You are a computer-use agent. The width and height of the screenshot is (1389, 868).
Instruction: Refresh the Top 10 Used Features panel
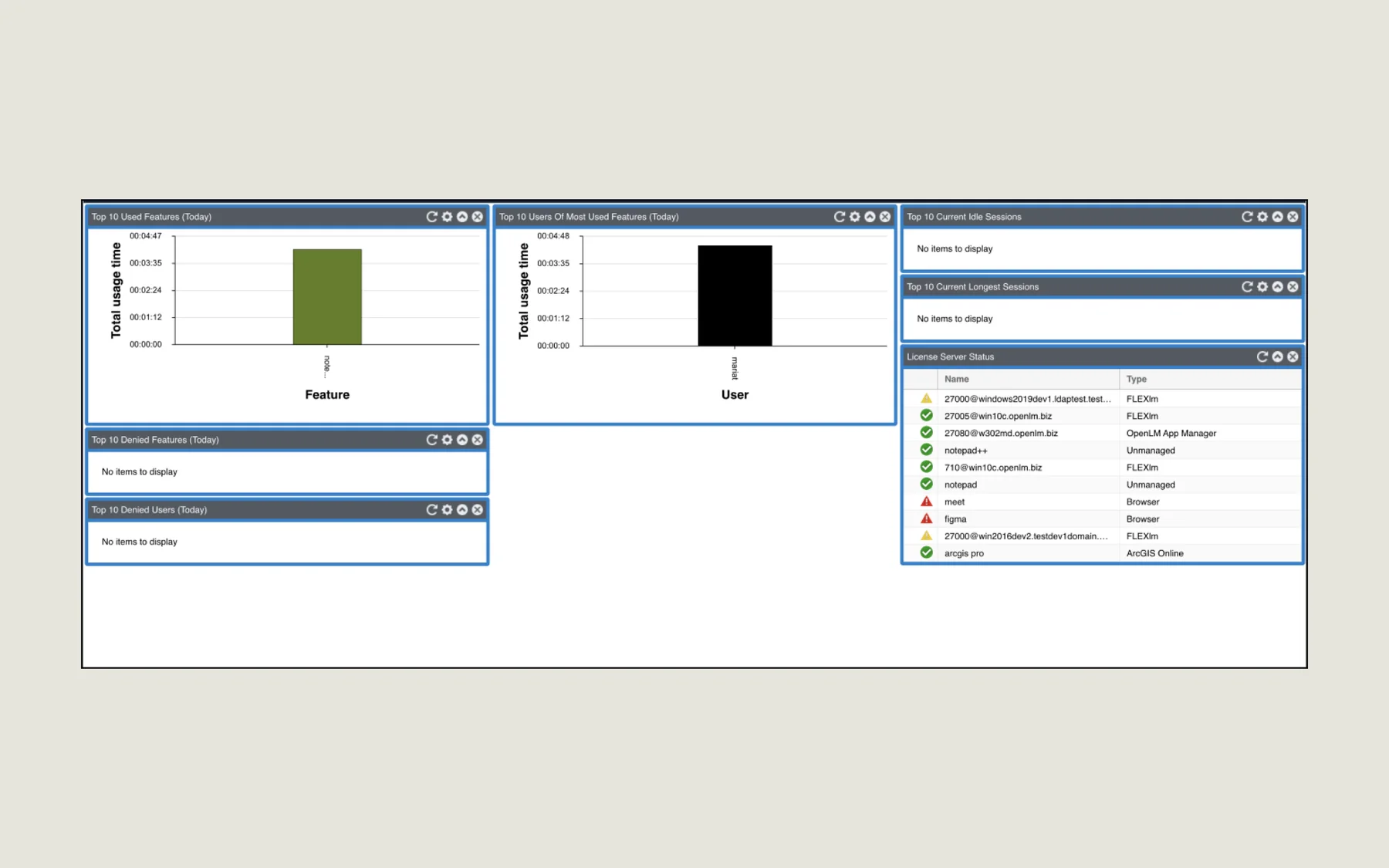[431, 217]
